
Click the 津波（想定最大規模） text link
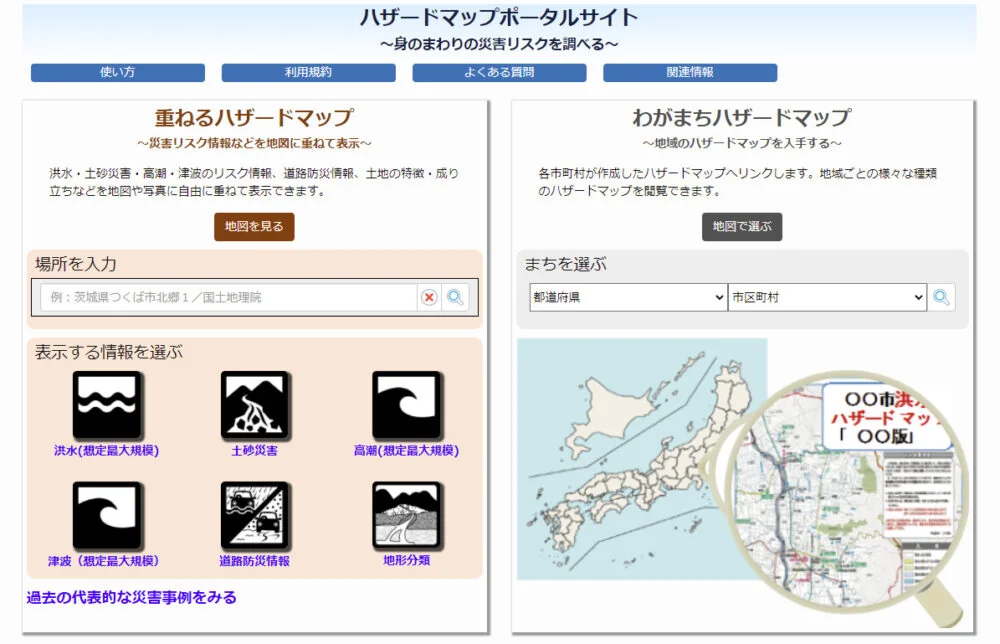[x=103, y=560]
